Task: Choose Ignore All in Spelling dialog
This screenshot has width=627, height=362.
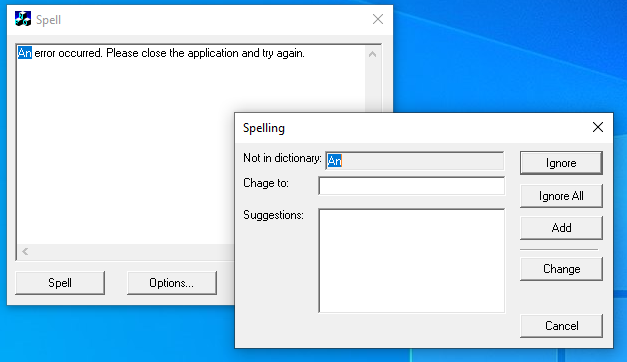Action: [561, 196]
